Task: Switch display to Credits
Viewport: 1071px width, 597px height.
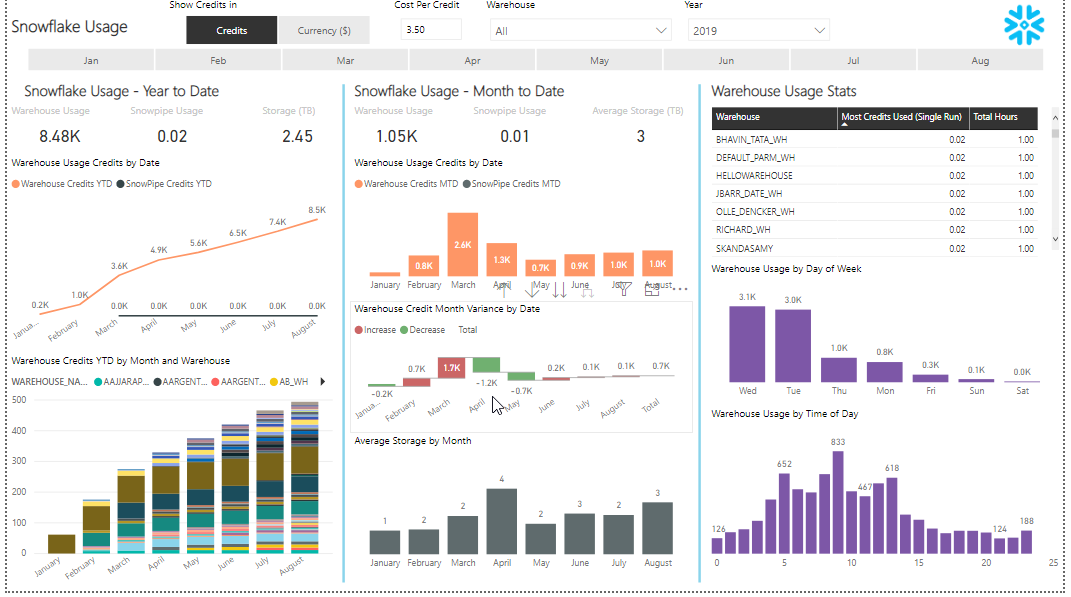Action: [x=232, y=30]
